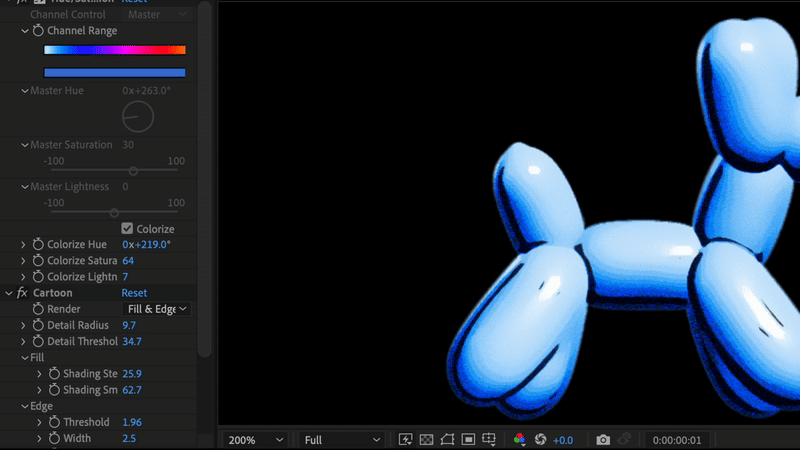Toggle the Detail Threshold stopwatch

coord(38,341)
